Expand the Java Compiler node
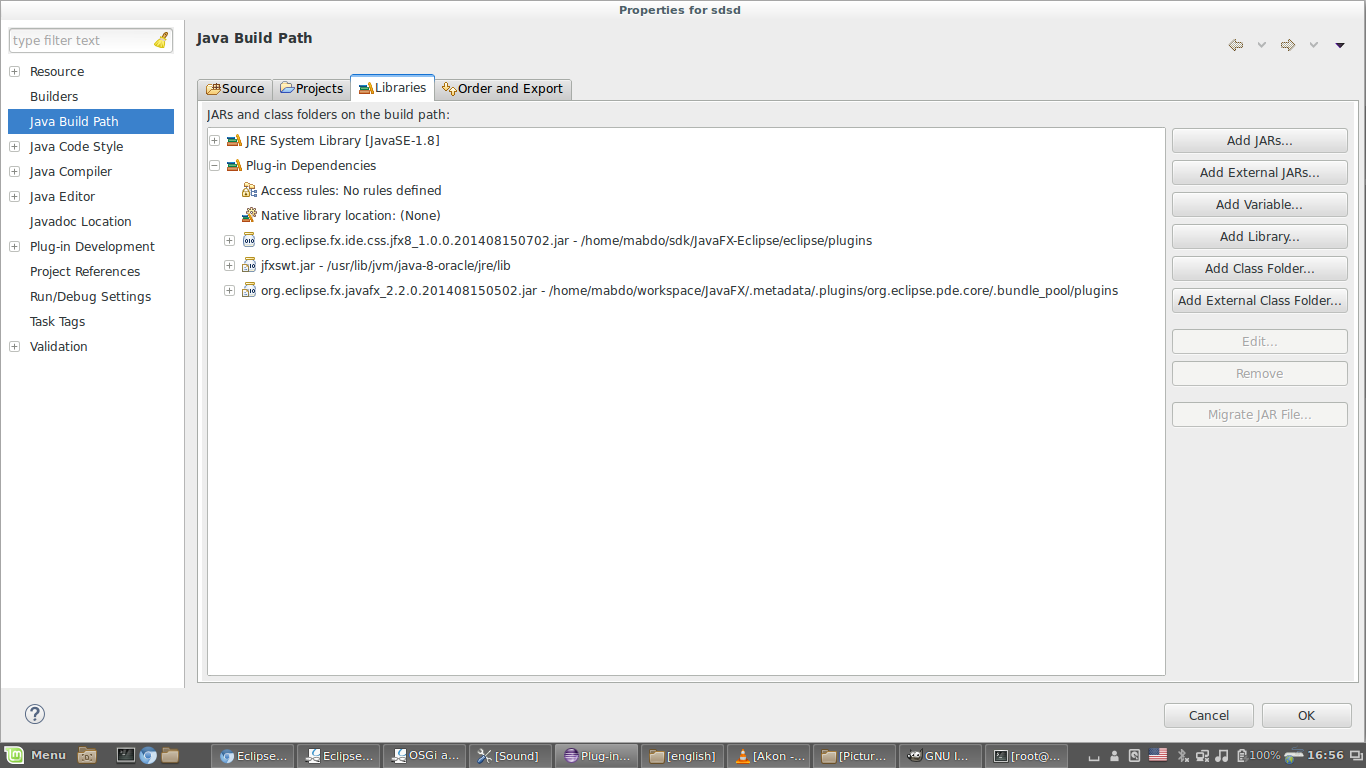The height and width of the screenshot is (768, 1366). [14, 172]
